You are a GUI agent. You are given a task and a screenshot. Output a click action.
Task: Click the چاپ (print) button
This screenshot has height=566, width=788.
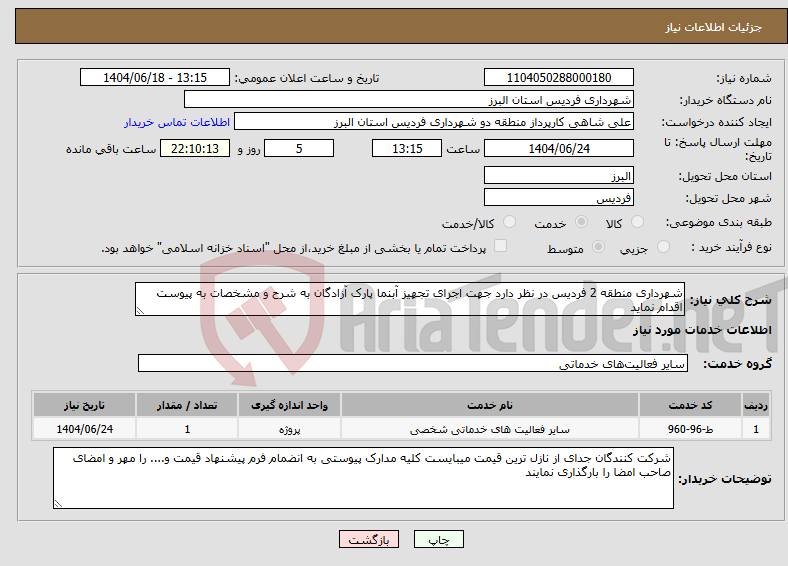(438, 539)
